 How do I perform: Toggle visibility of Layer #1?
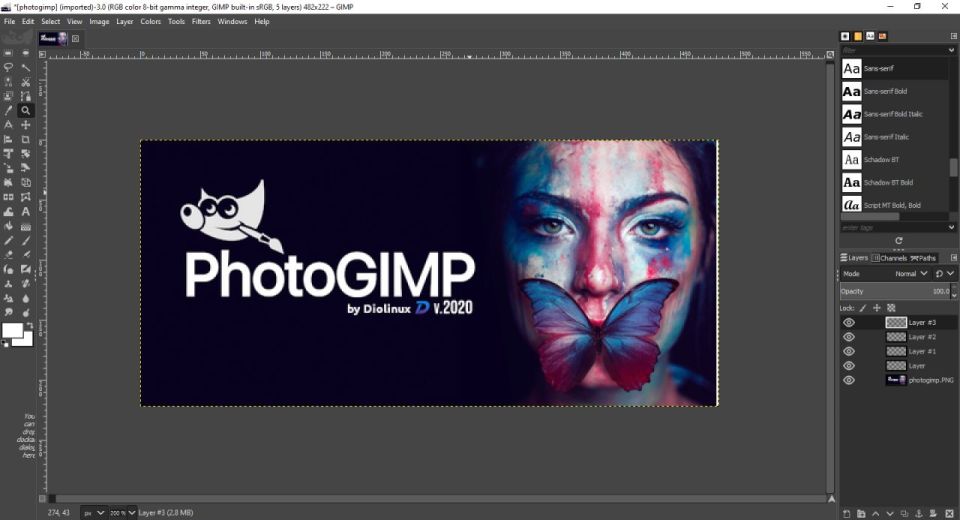[x=849, y=352]
